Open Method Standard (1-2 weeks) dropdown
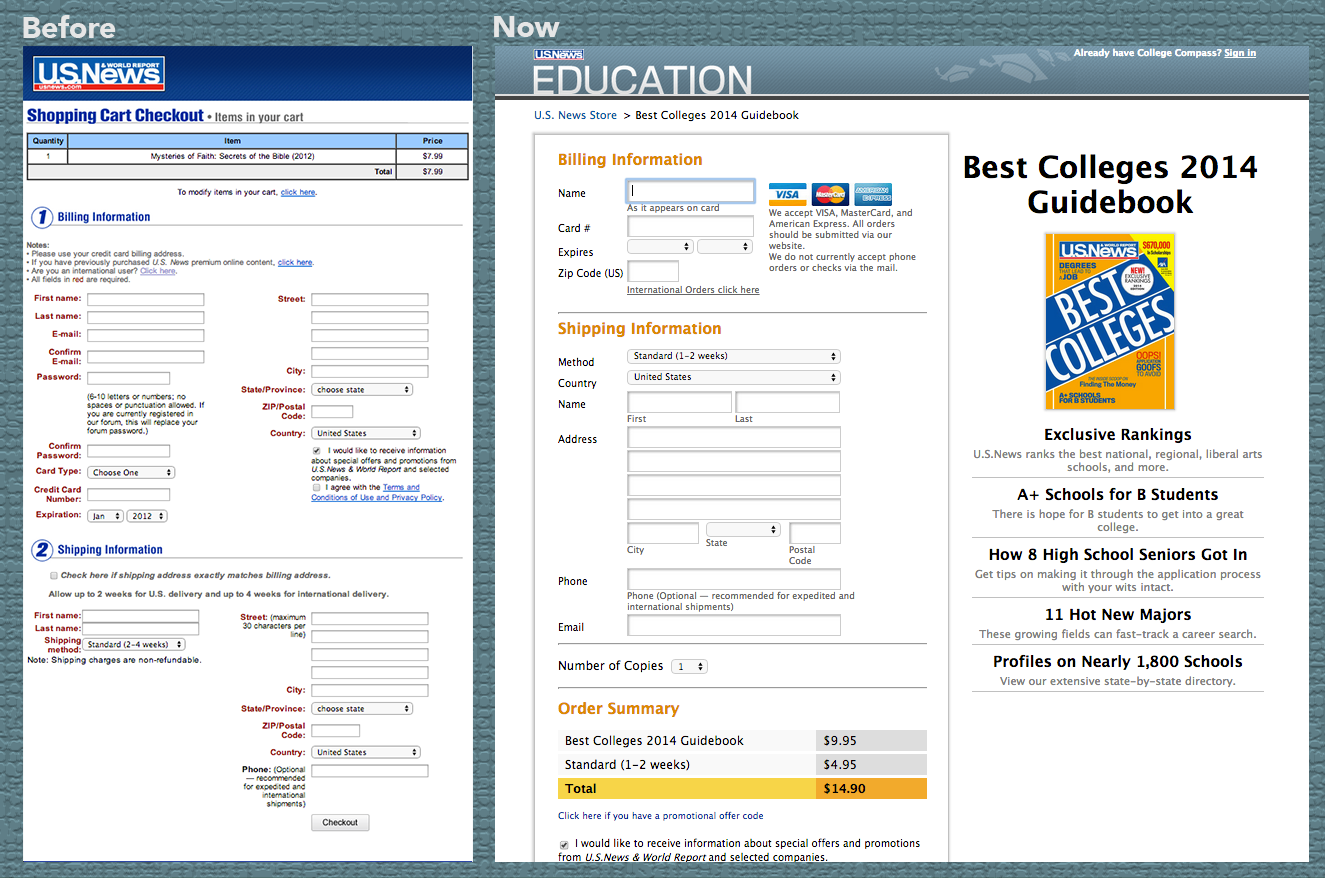 click(734, 356)
